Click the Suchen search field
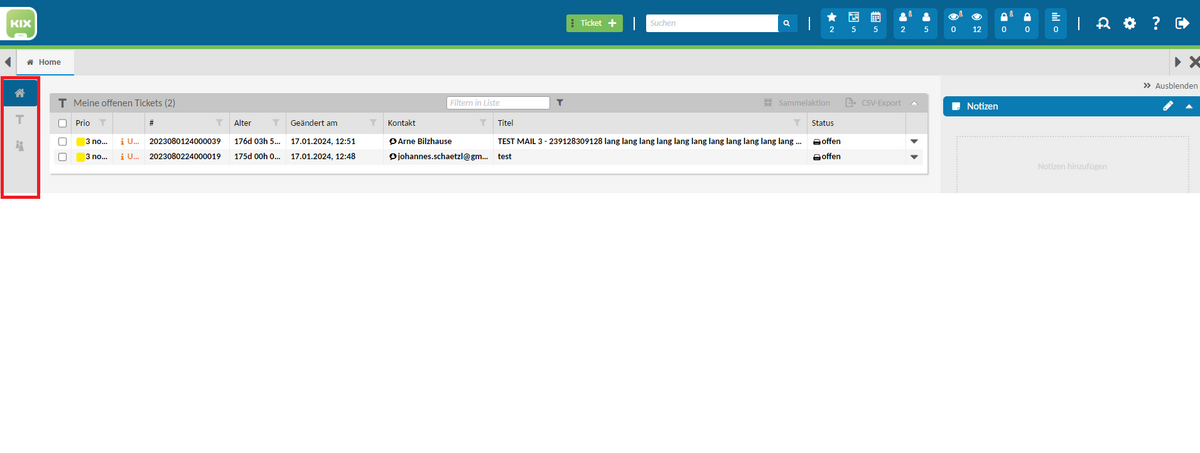The height and width of the screenshot is (453, 1200). point(711,23)
